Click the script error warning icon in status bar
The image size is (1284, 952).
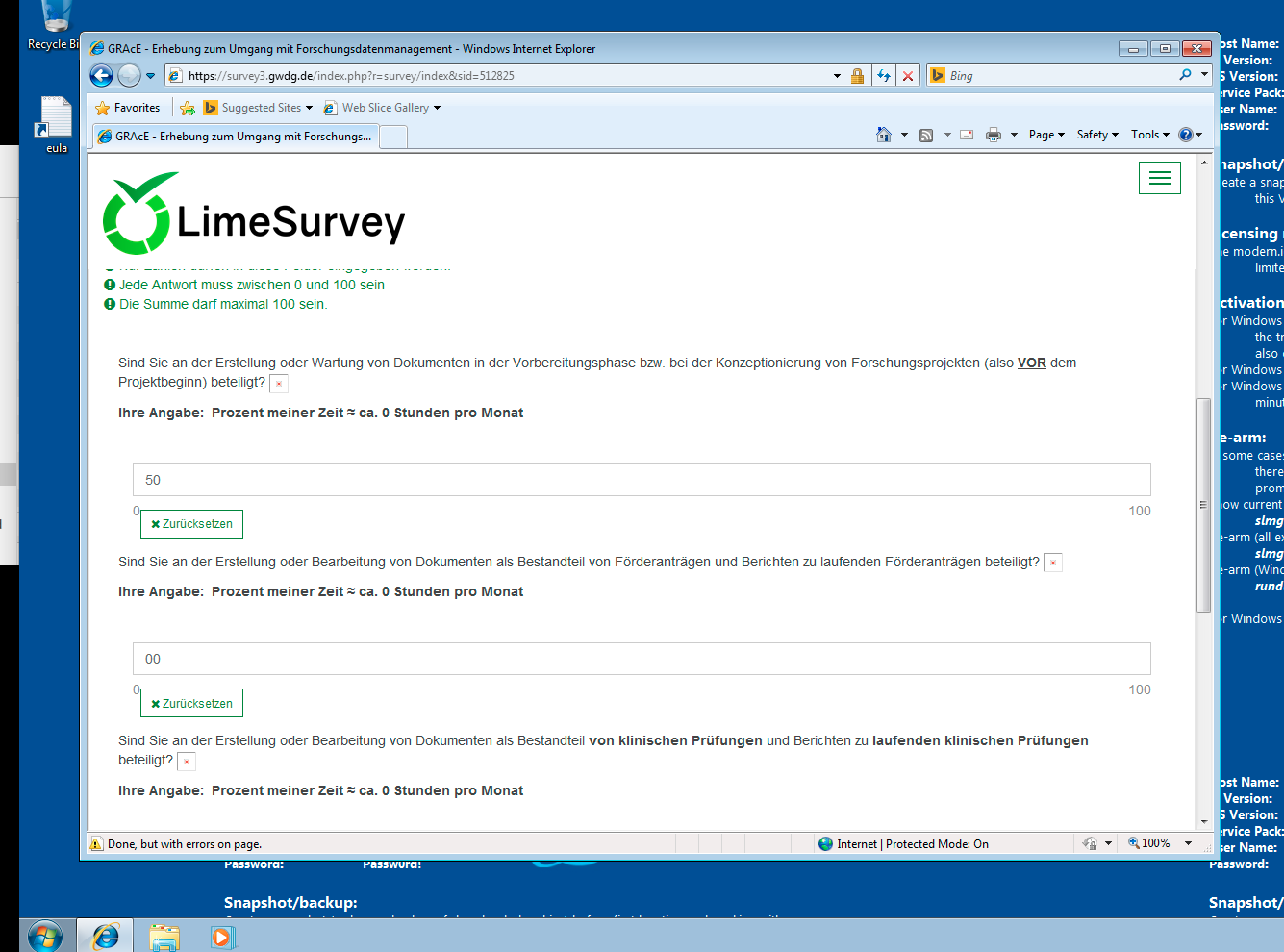pos(96,844)
